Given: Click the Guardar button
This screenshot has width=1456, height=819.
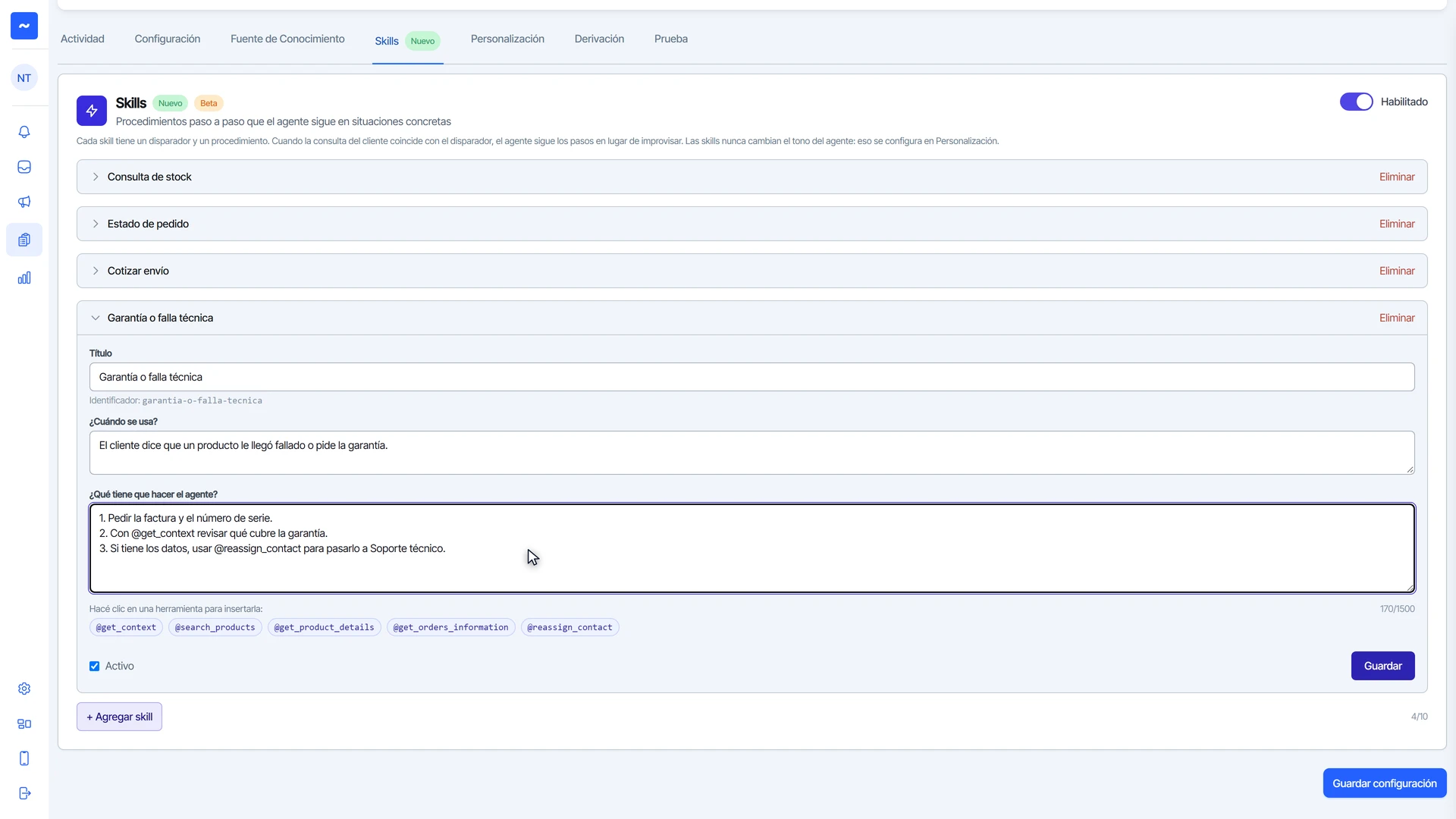Looking at the screenshot, I should pyautogui.click(x=1382, y=666).
